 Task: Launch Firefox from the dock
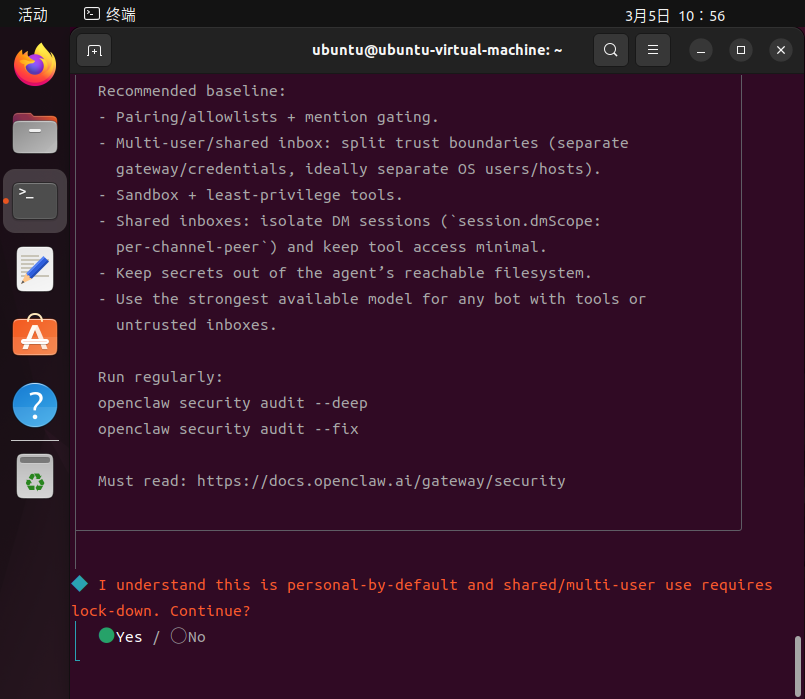click(x=35, y=65)
